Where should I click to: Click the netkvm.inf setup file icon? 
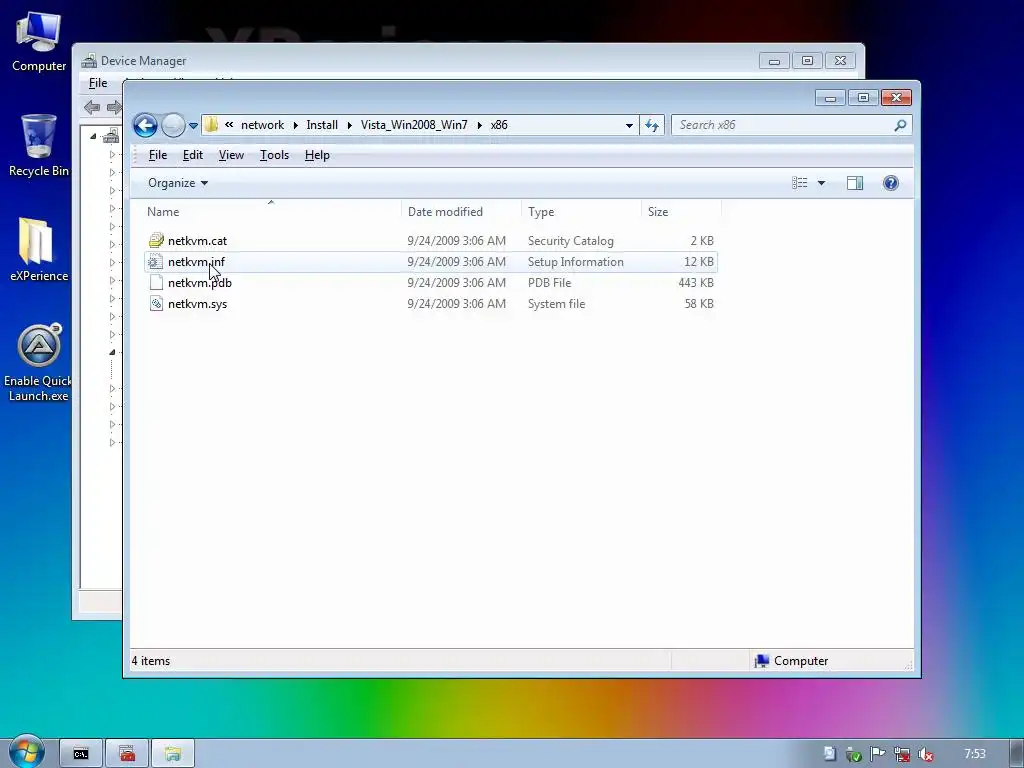(156, 261)
